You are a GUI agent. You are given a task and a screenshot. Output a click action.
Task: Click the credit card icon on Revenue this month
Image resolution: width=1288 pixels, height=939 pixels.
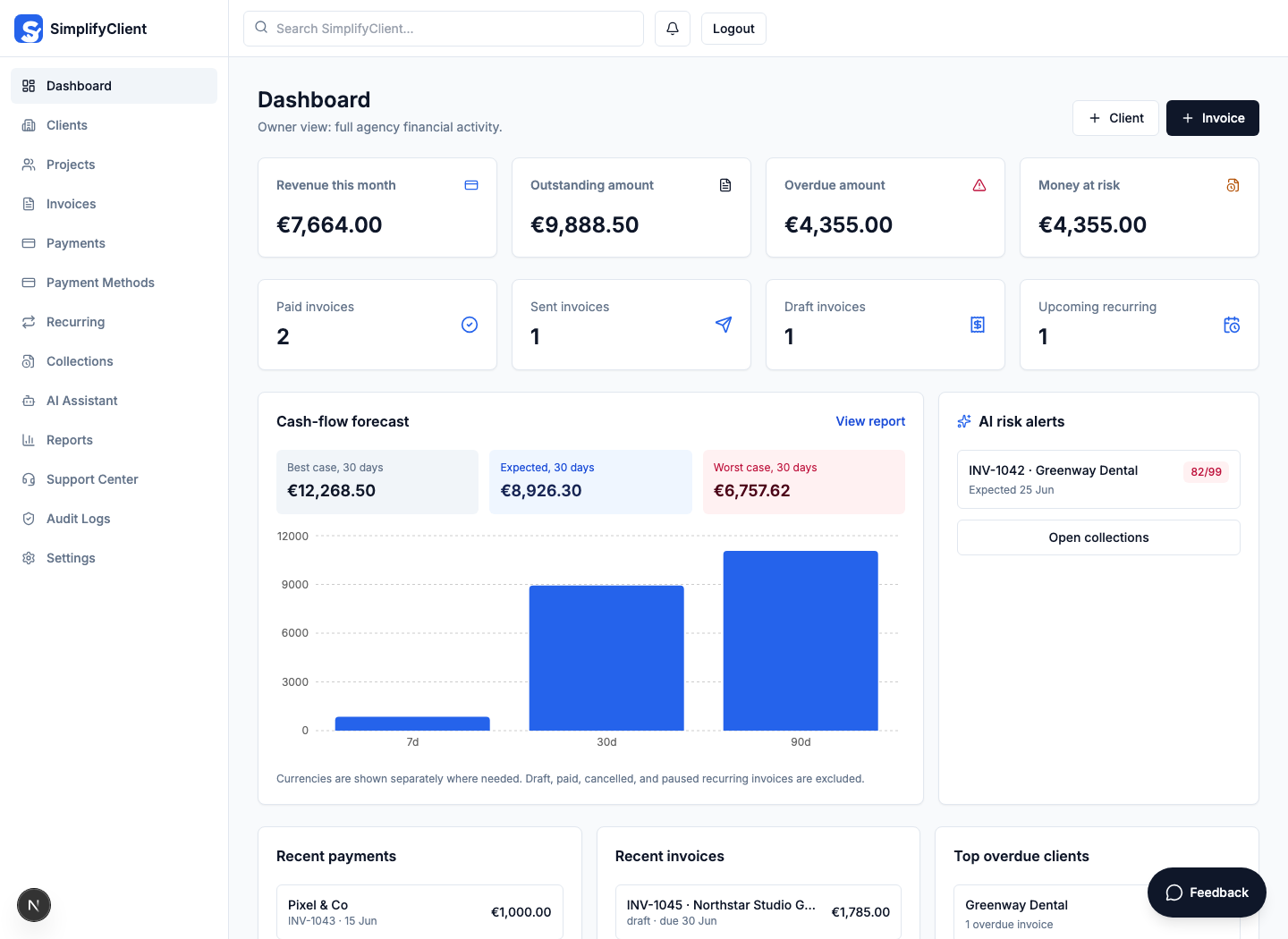pos(471,185)
